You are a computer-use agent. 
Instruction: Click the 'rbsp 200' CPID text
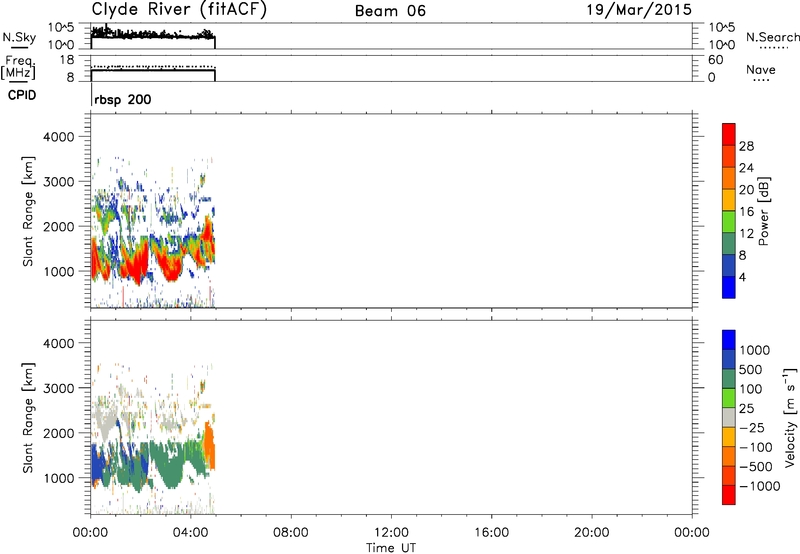pyautogui.click(x=122, y=99)
